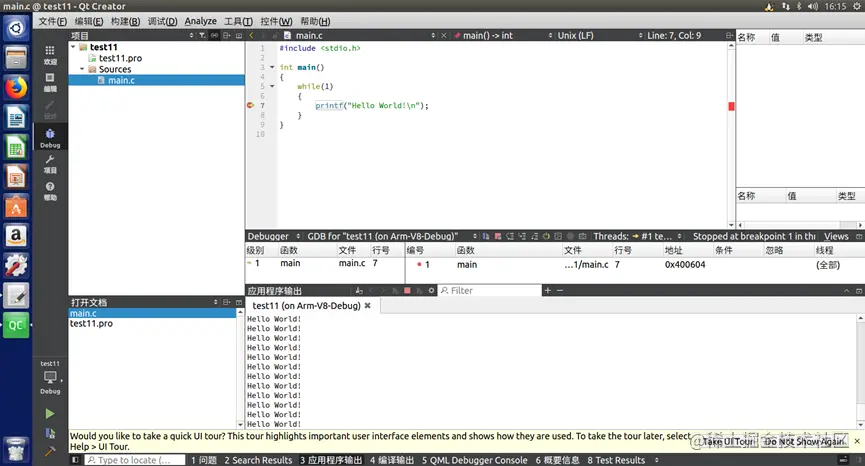Image resolution: width=865 pixels, height=466 pixels.
Task: Step into in the debugger toolbar
Action: (522, 236)
